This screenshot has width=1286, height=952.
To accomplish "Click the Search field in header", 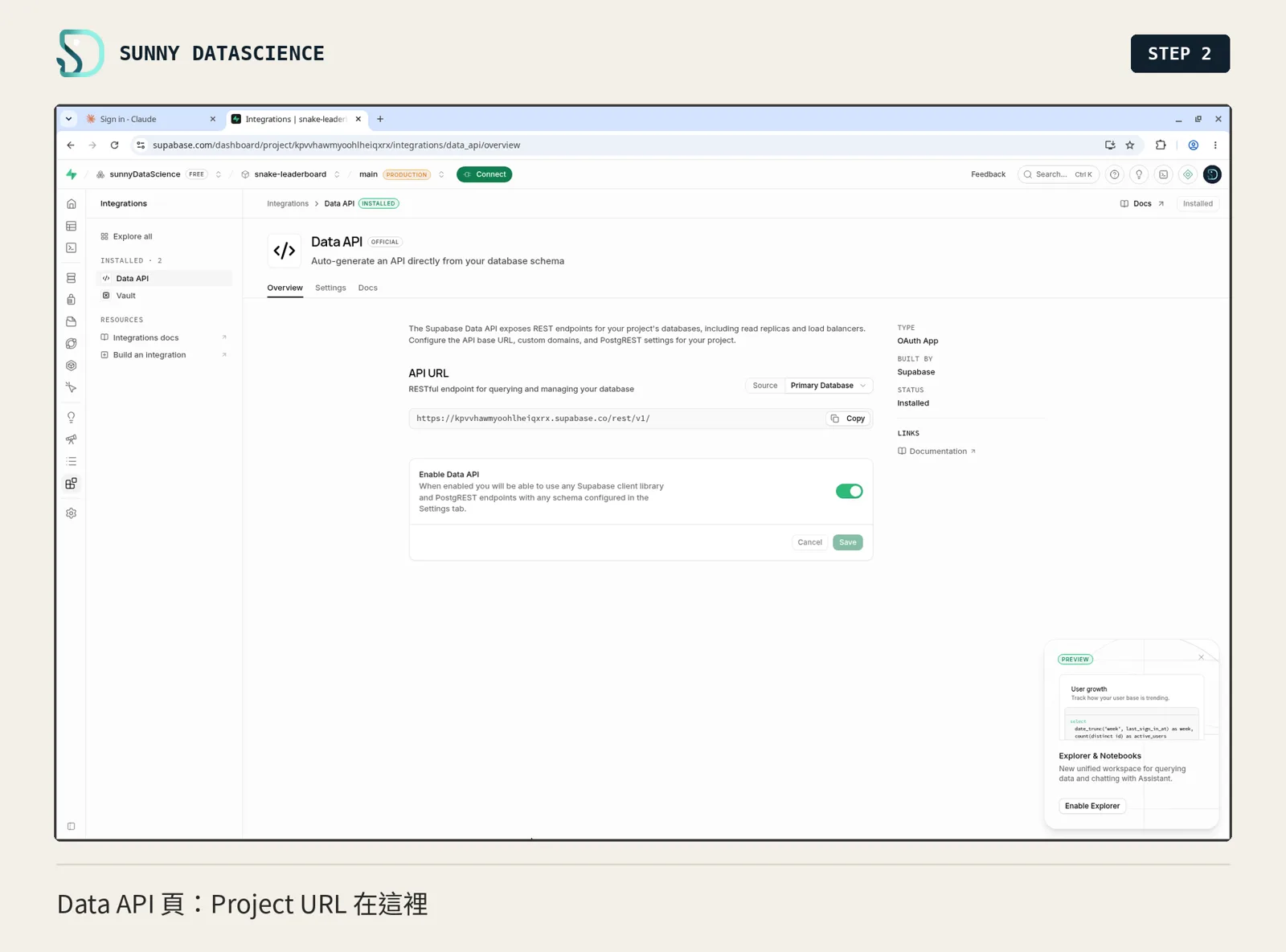I will pos(1058,174).
